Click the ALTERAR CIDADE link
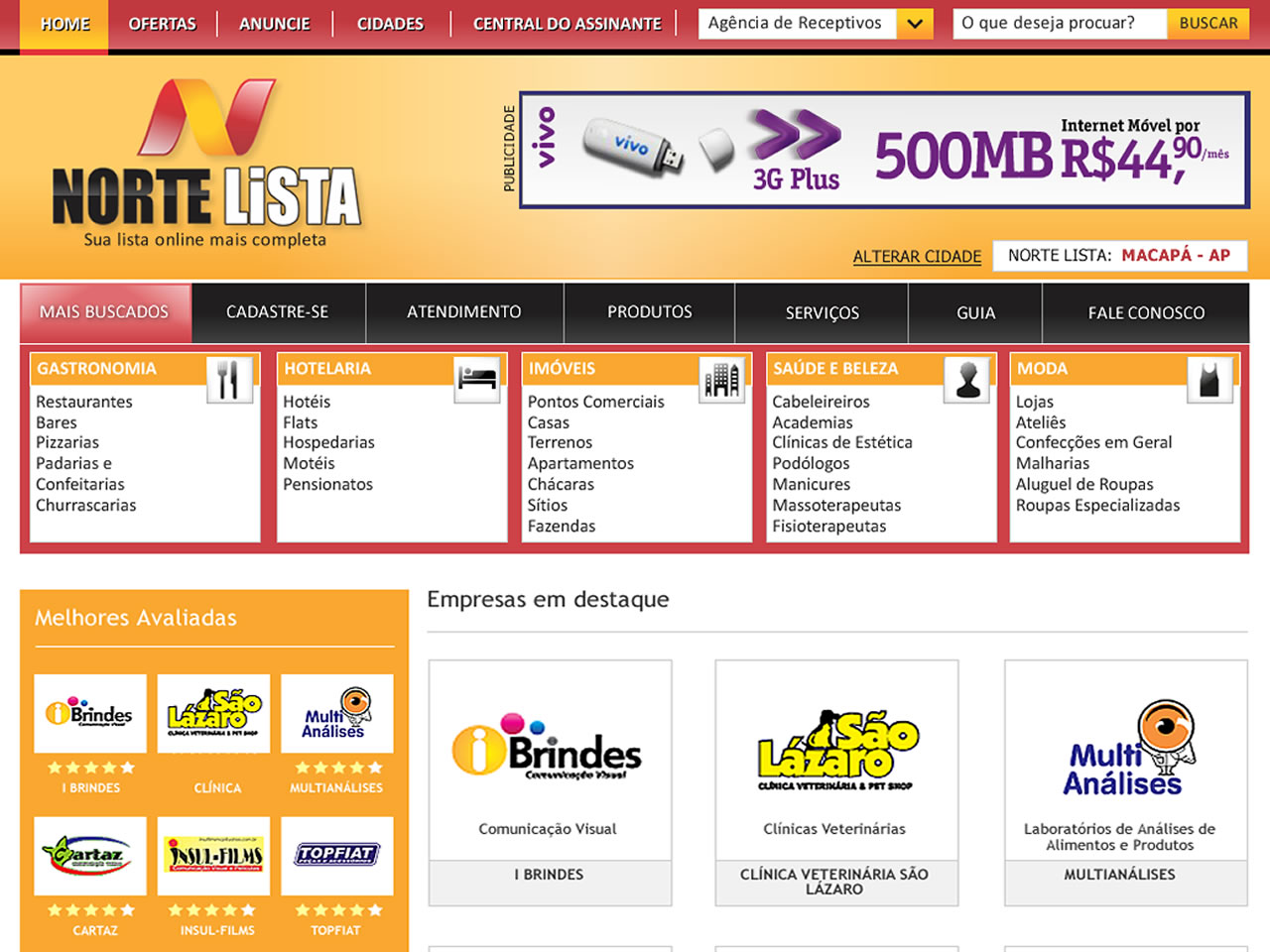 pyautogui.click(x=917, y=257)
